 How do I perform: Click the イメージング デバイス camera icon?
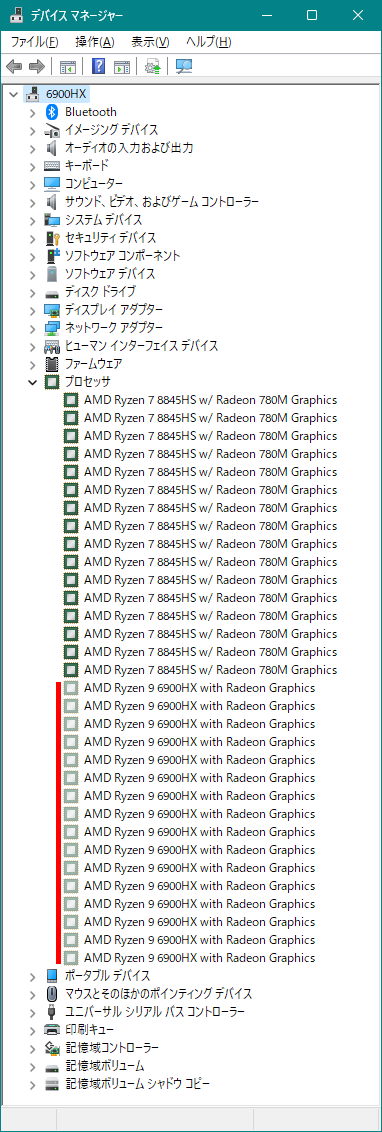pyautogui.click(x=52, y=130)
